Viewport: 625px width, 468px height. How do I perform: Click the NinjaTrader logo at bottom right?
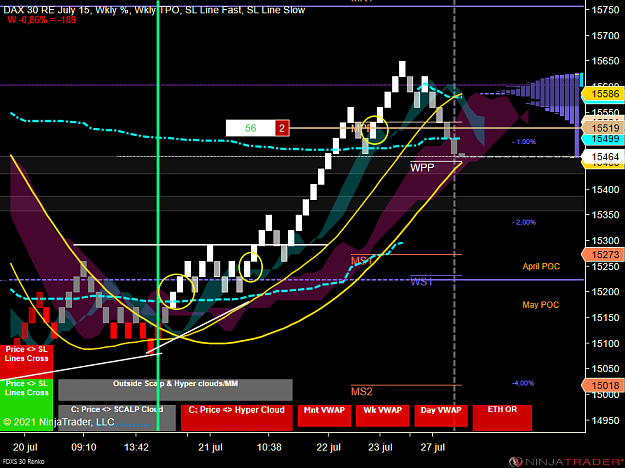point(567,462)
